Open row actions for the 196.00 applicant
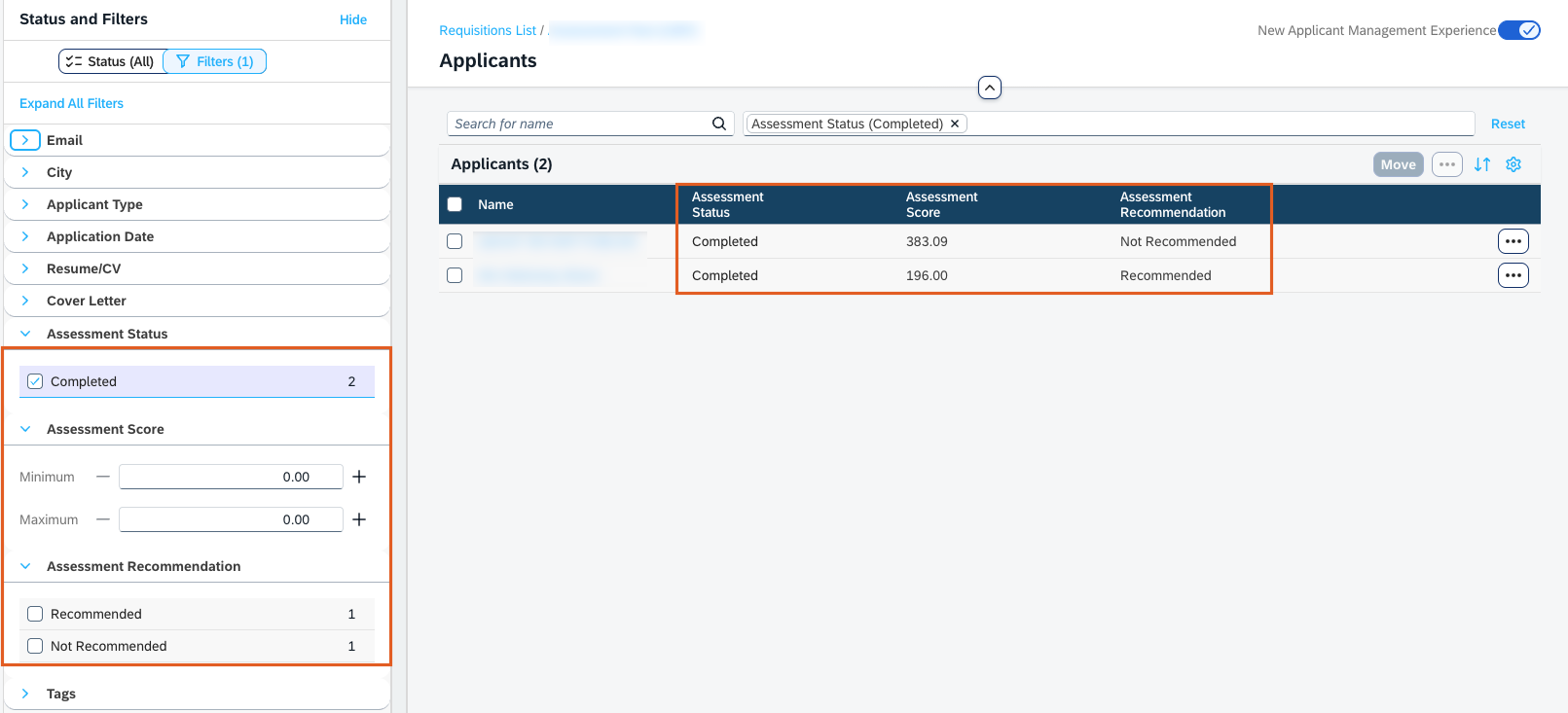Viewport: 1568px width, 713px height. point(1513,275)
